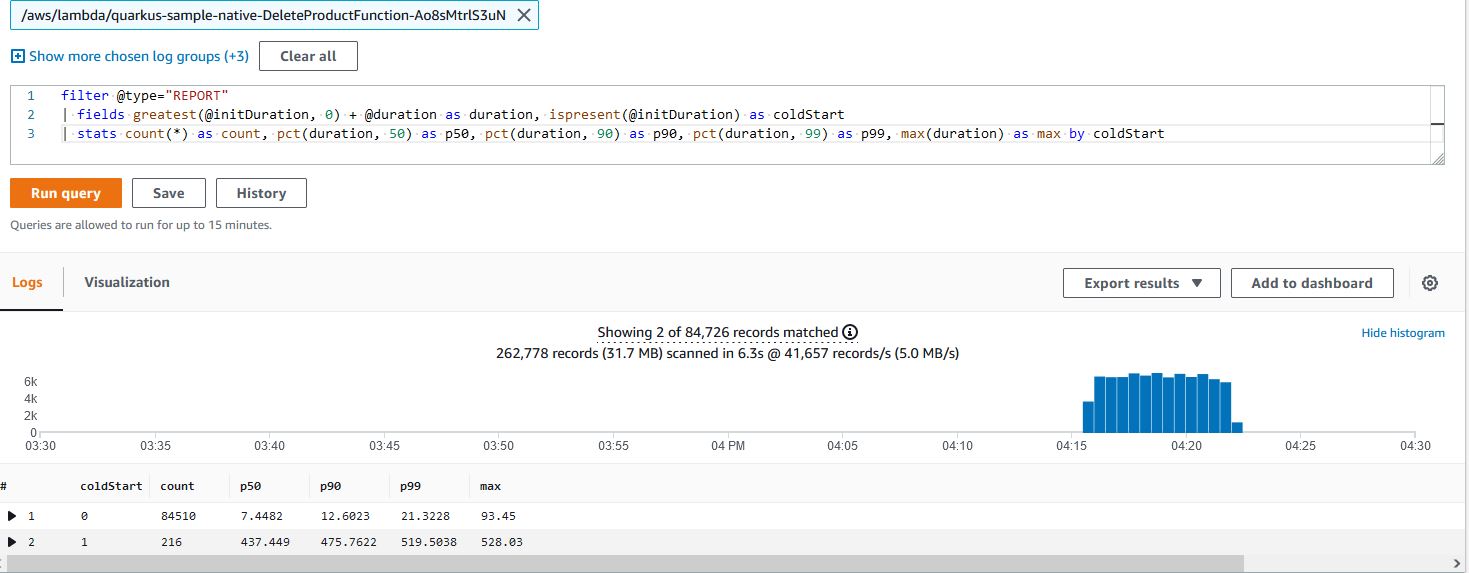Click count value 84510
This screenshot has height=573, width=1469.
[x=179, y=516]
